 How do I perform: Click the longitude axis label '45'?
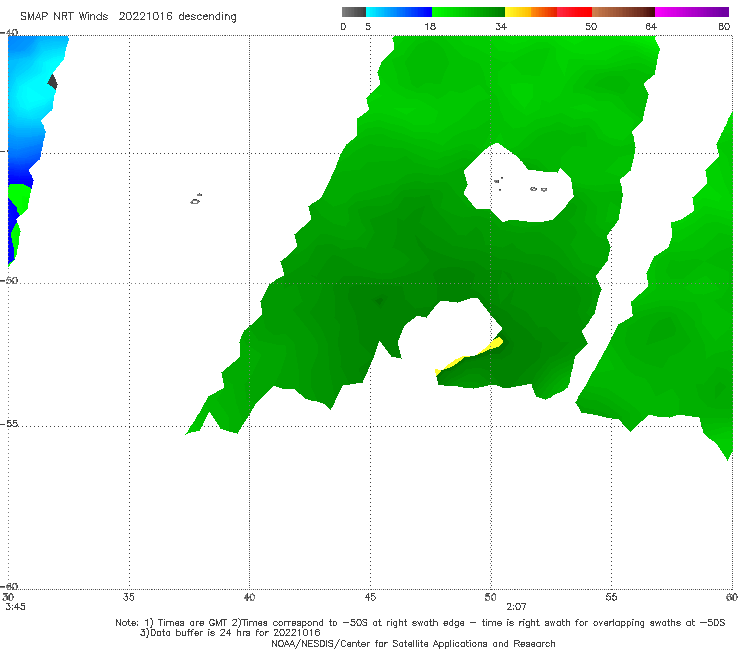click(370, 597)
